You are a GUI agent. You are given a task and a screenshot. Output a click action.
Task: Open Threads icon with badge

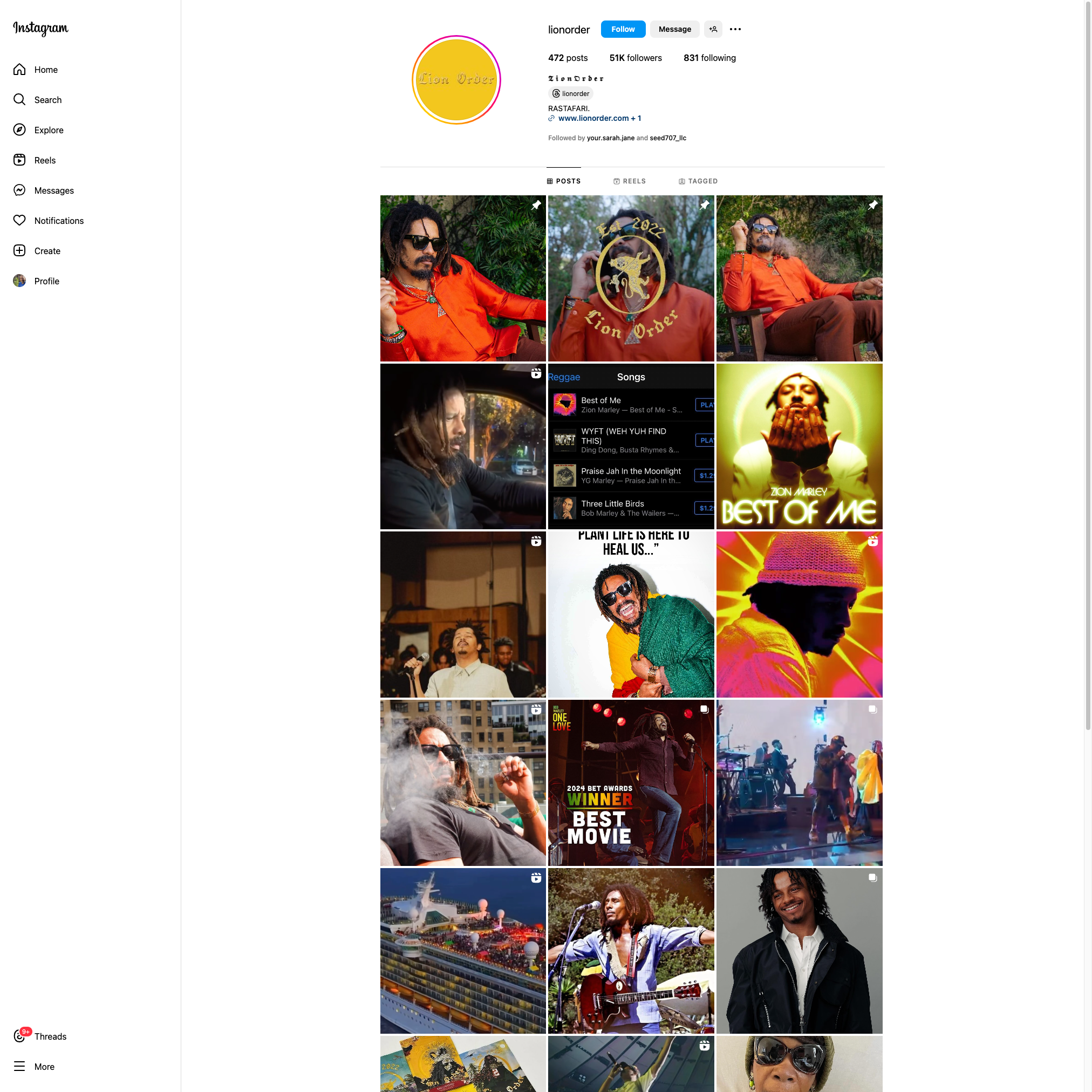pyautogui.click(x=21, y=1035)
